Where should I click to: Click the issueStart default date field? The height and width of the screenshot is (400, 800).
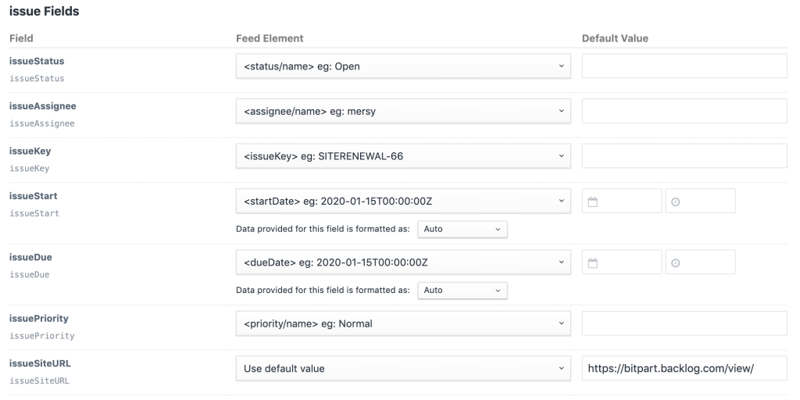point(629,202)
